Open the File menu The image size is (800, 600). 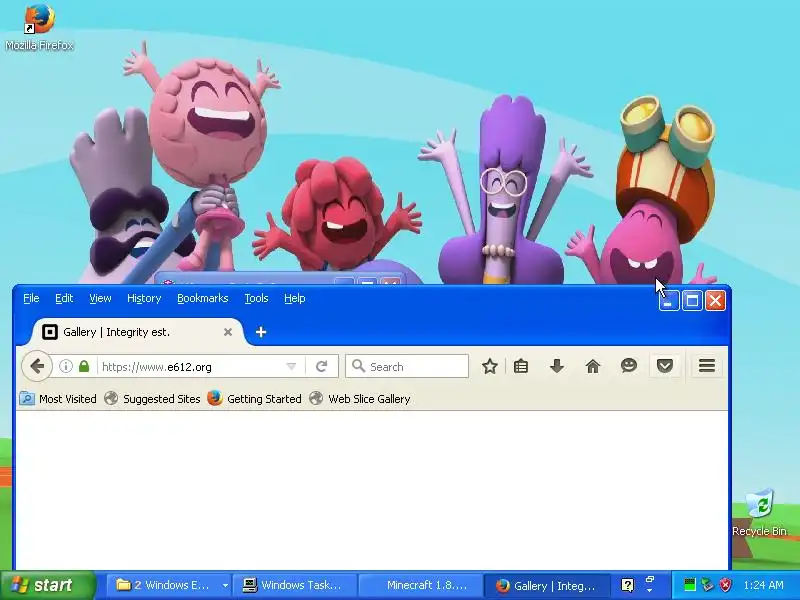(31, 298)
